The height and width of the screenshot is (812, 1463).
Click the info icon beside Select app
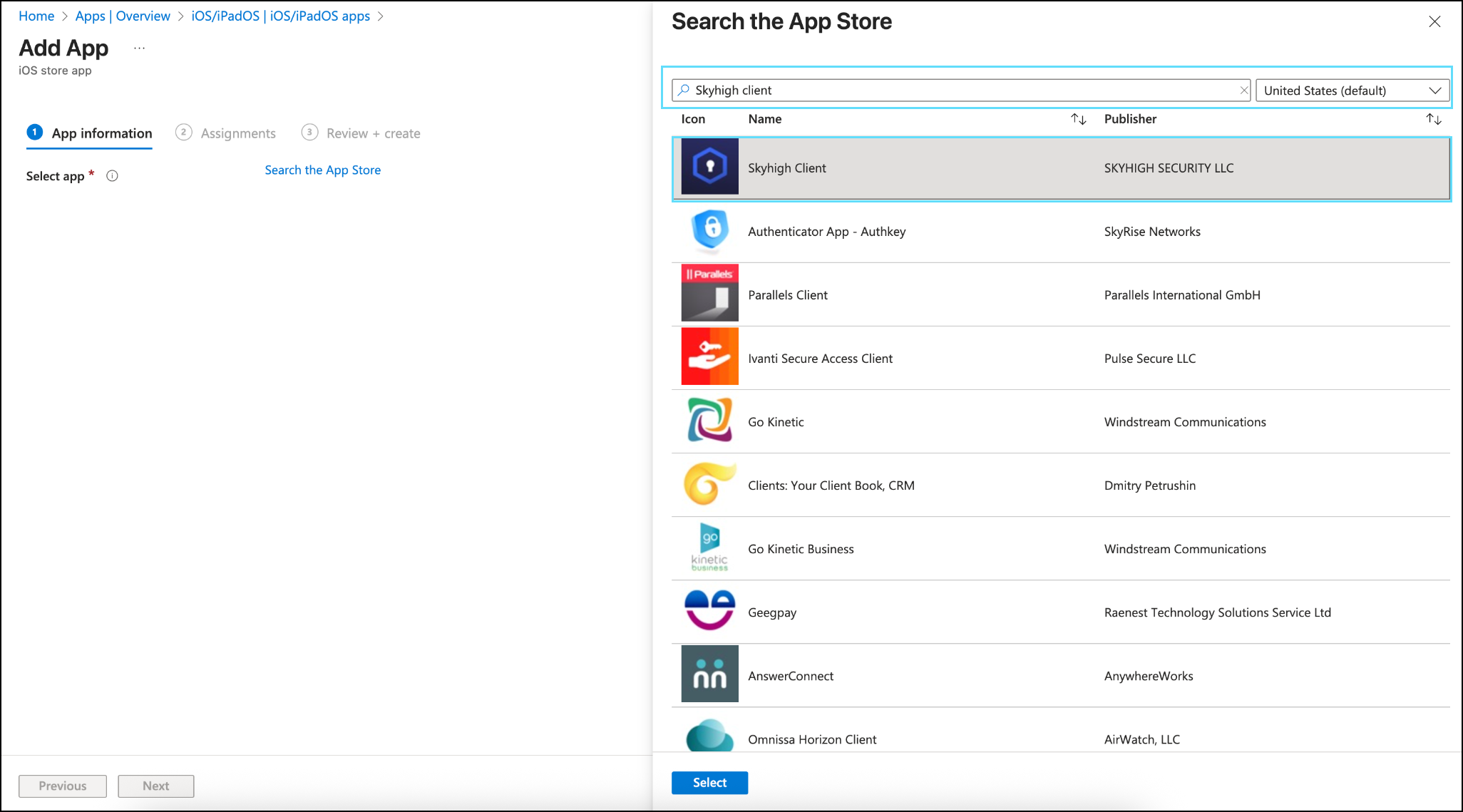pyautogui.click(x=112, y=176)
